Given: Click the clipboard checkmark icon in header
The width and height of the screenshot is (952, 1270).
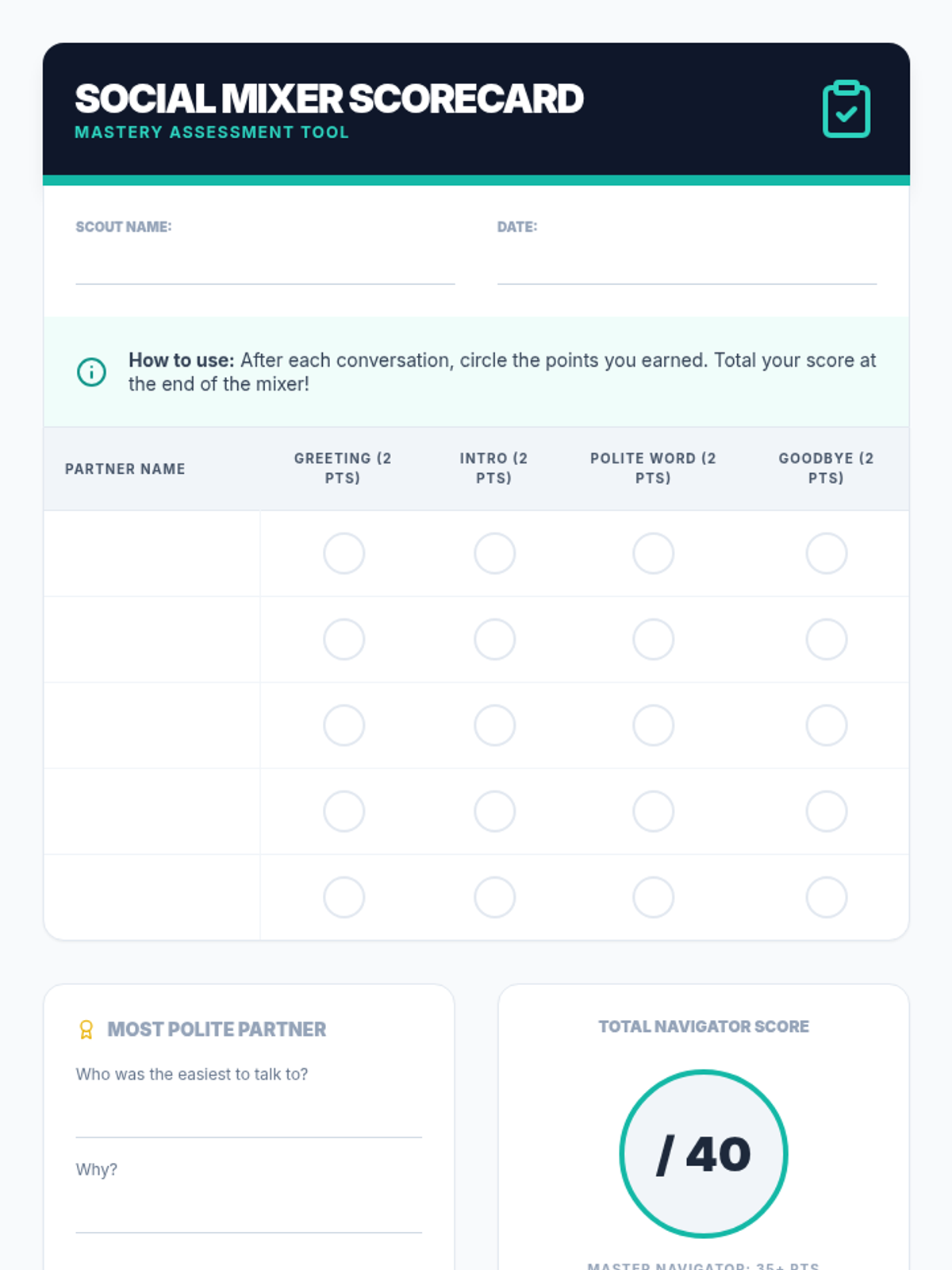Looking at the screenshot, I should 846,109.
